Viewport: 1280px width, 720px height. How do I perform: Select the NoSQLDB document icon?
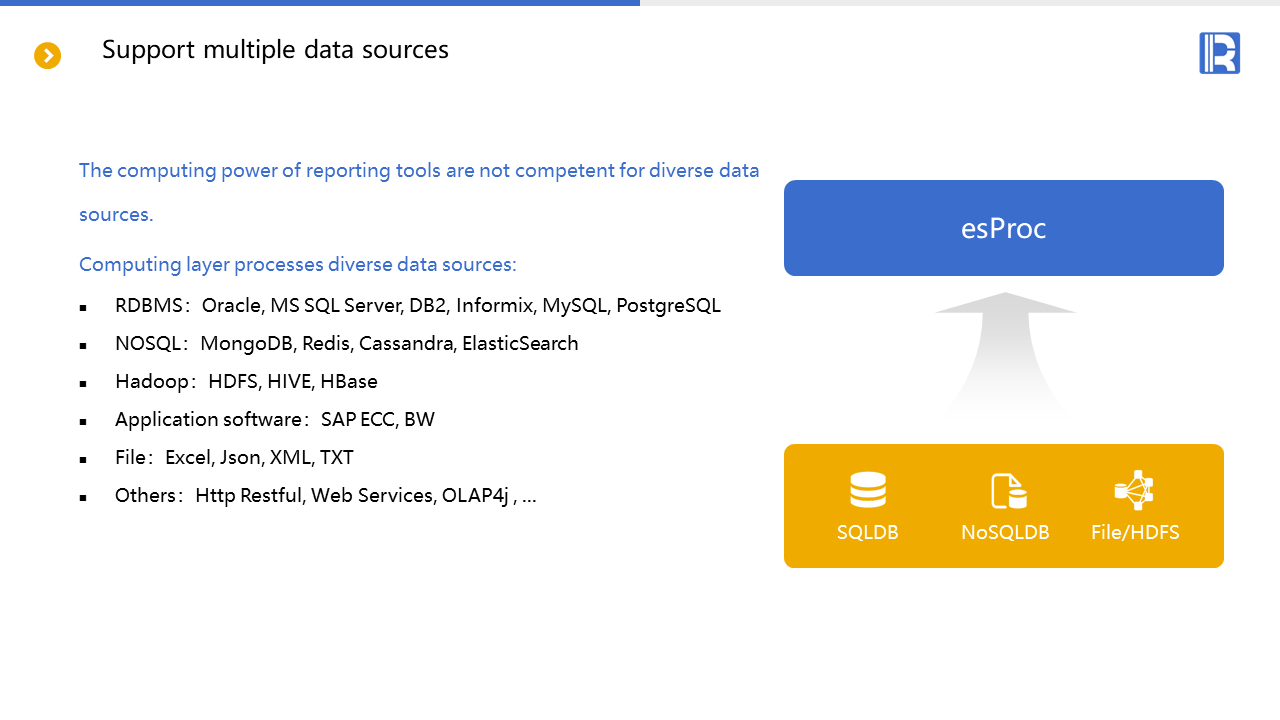[x=1008, y=491]
